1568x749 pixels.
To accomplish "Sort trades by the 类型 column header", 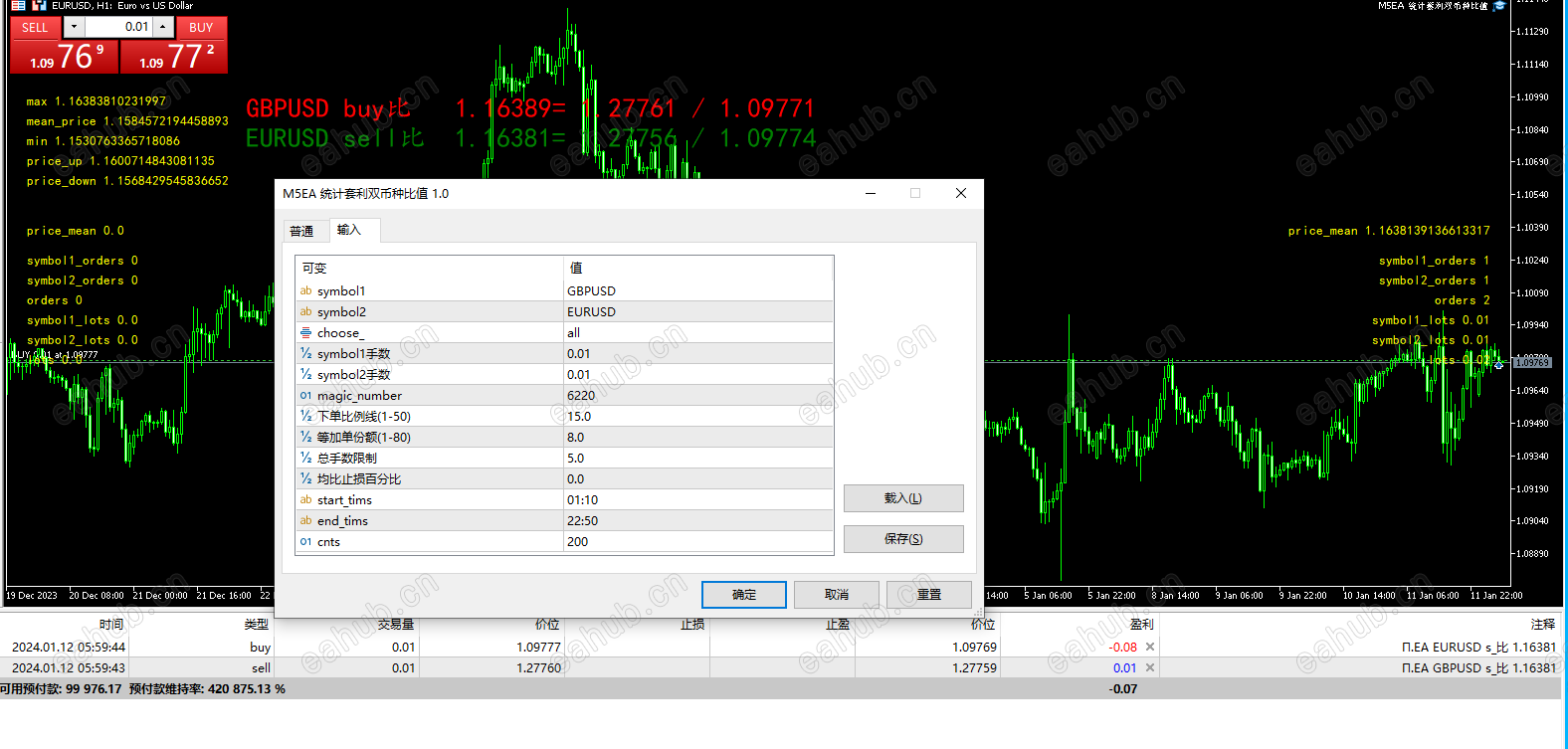I will [x=257, y=624].
